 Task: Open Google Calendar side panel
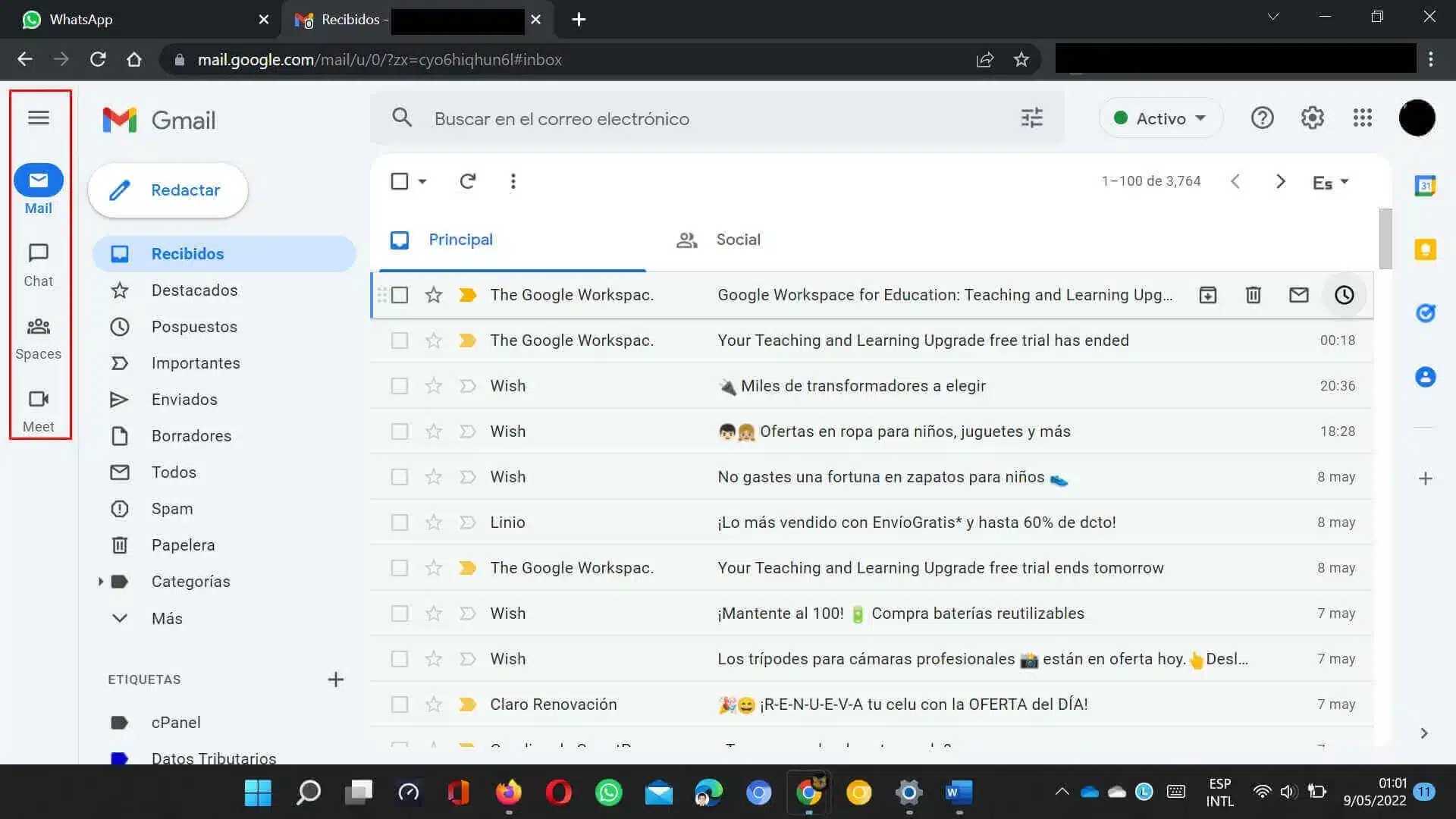click(x=1426, y=186)
